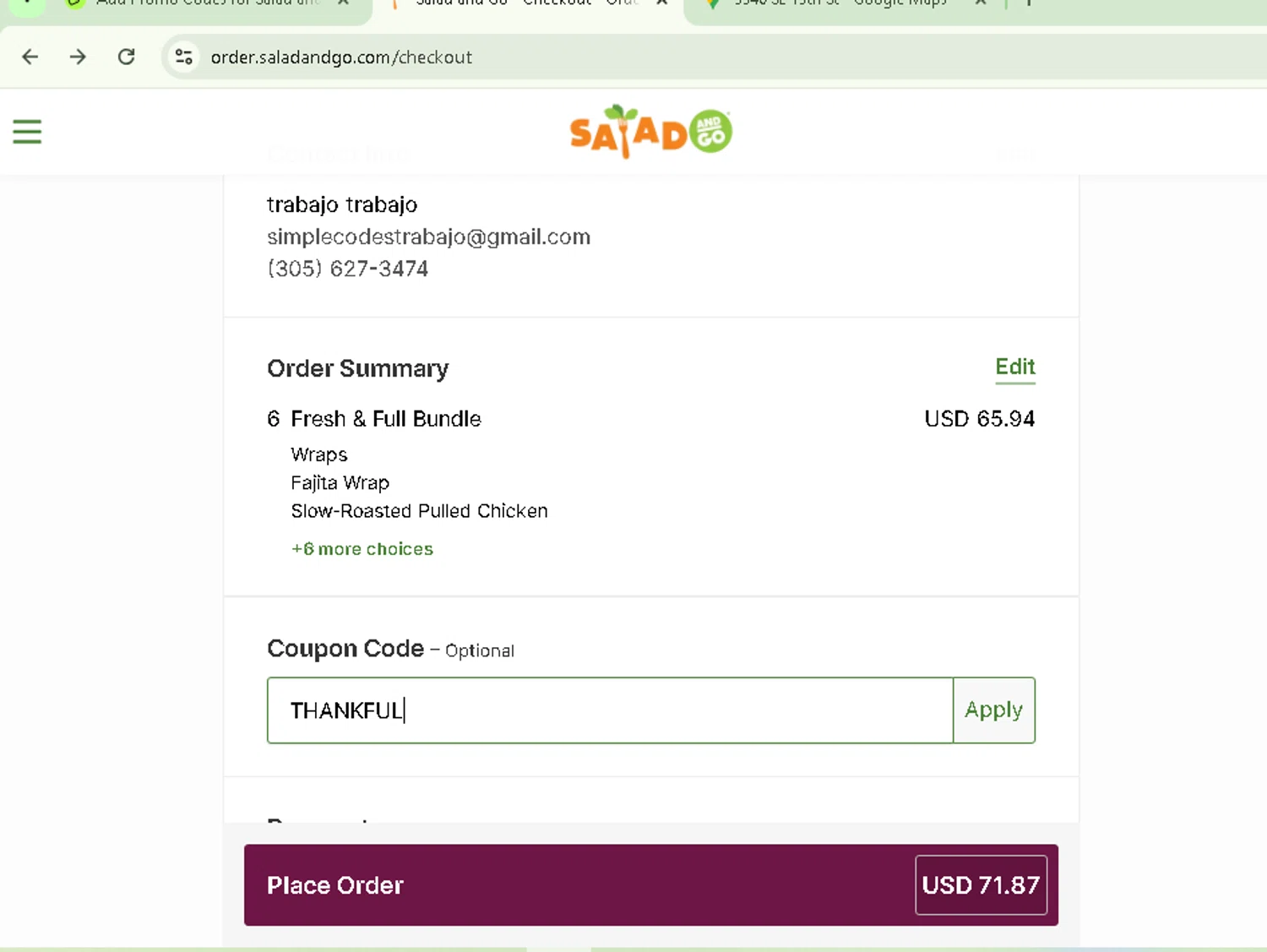This screenshot has width=1267, height=952.
Task: Close the Salad and Go Checkout tab
Action: (x=662, y=3)
